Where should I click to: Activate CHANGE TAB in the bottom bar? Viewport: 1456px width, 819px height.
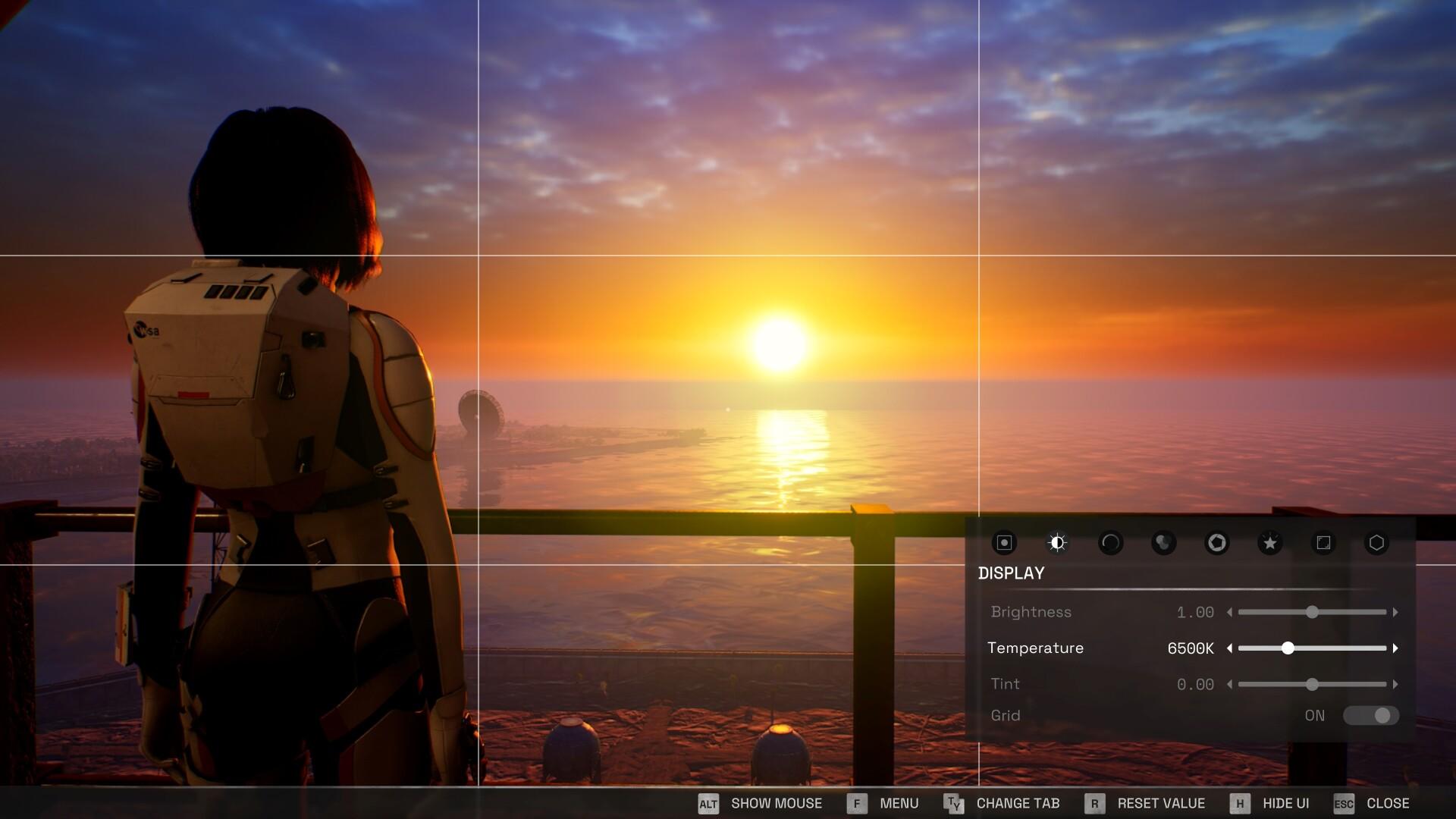point(1018,803)
